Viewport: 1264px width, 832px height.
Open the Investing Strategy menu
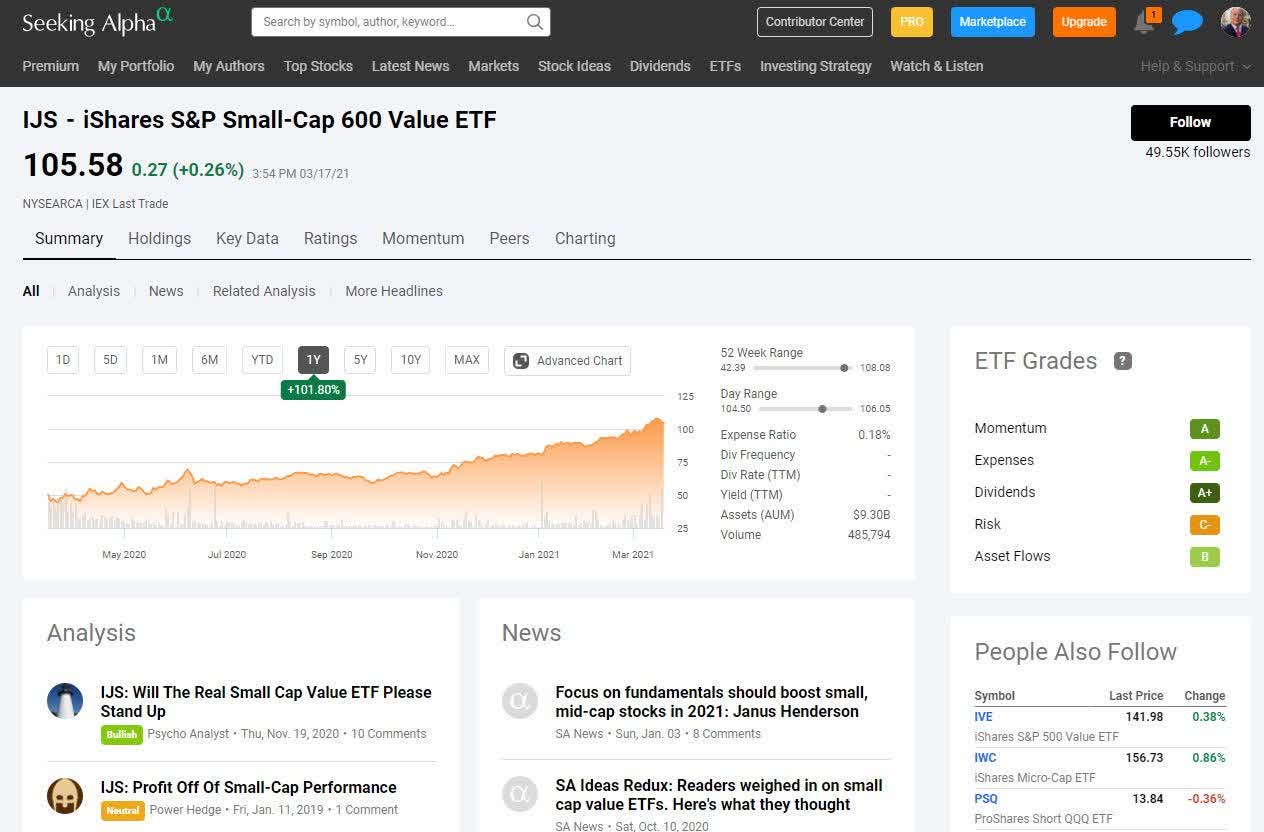(815, 66)
